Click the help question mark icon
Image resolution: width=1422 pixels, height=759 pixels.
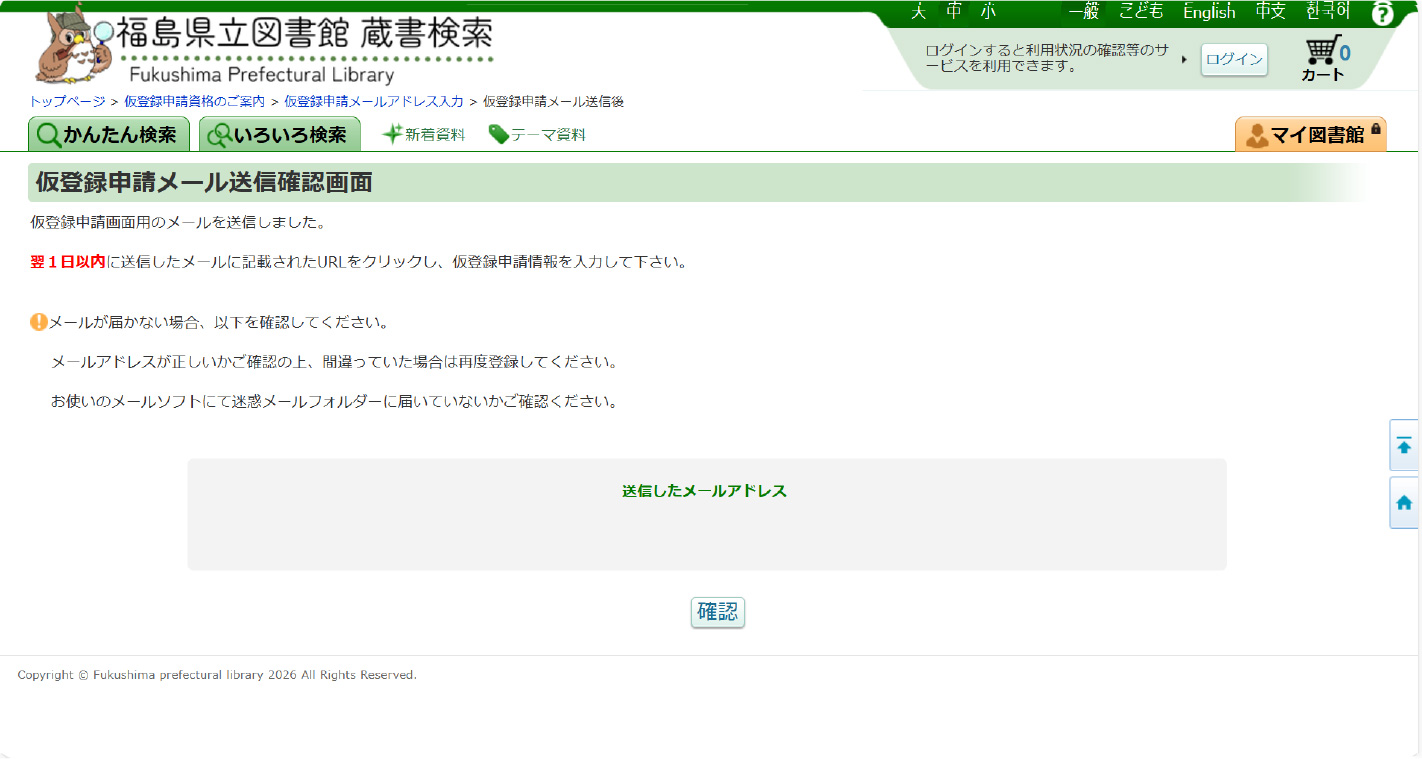tap(1382, 14)
